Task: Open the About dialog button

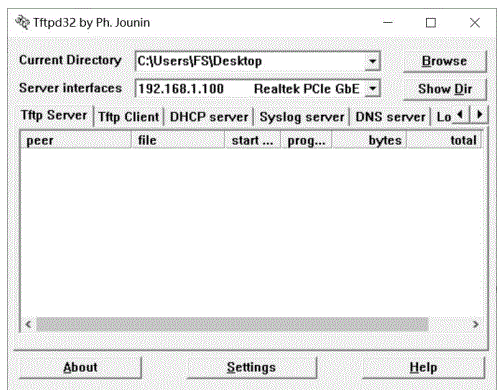Action: click(80, 367)
